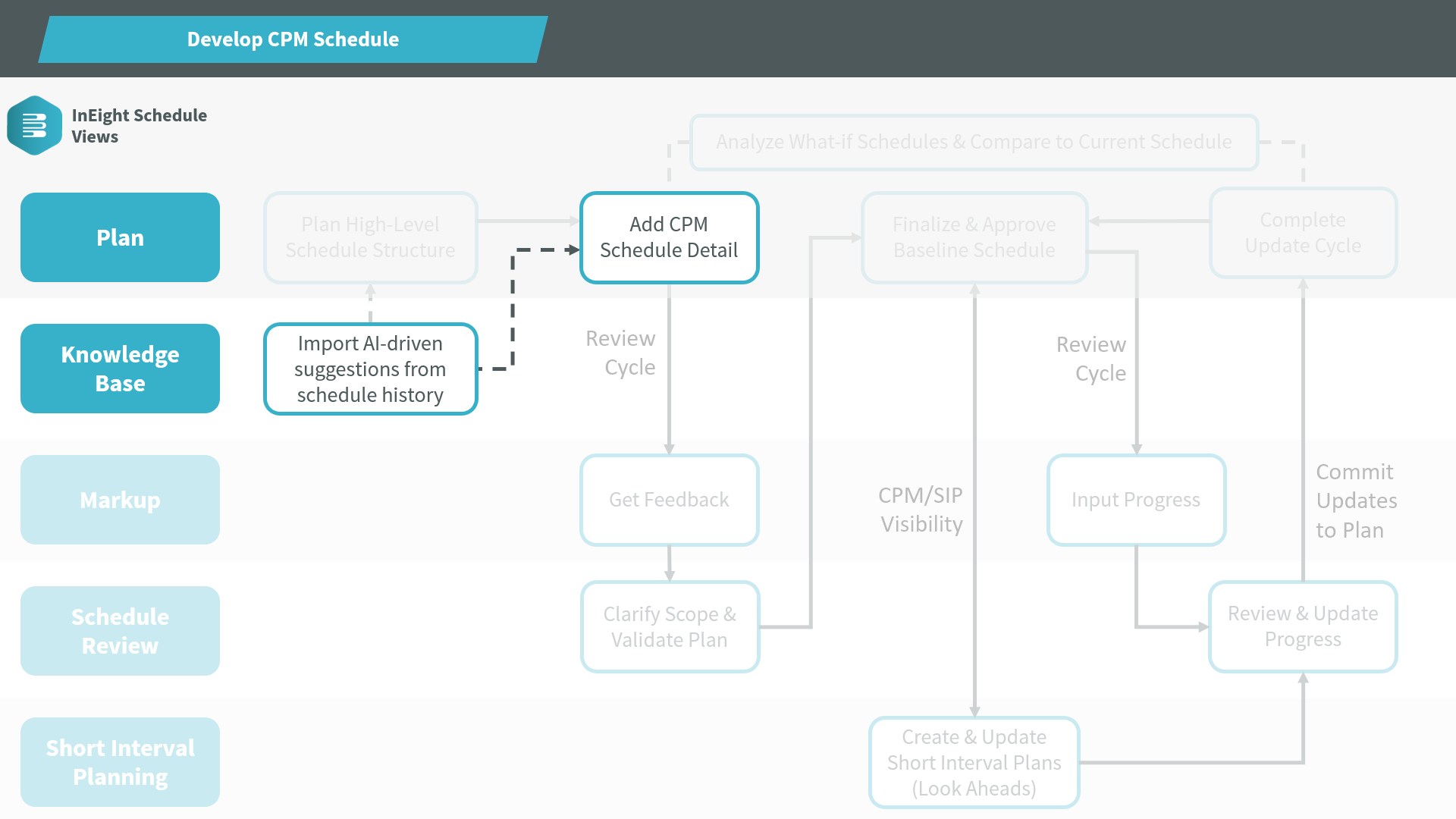Image resolution: width=1456 pixels, height=819 pixels.
Task: Click the CPM/SIP Visibility label
Action: pos(921,510)
